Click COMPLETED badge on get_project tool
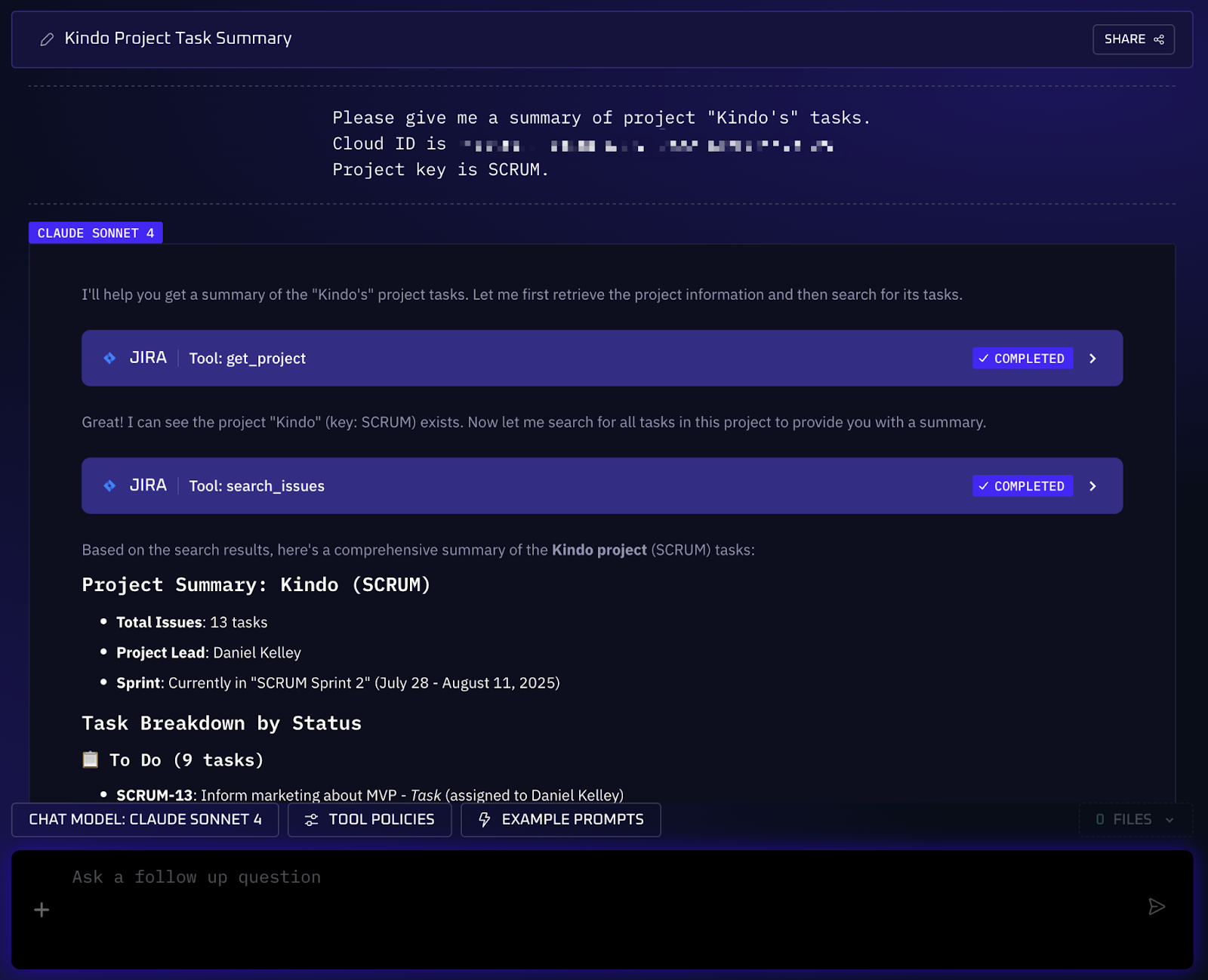Screen dimensions: 1208x980 click(x=1022, y=359)
